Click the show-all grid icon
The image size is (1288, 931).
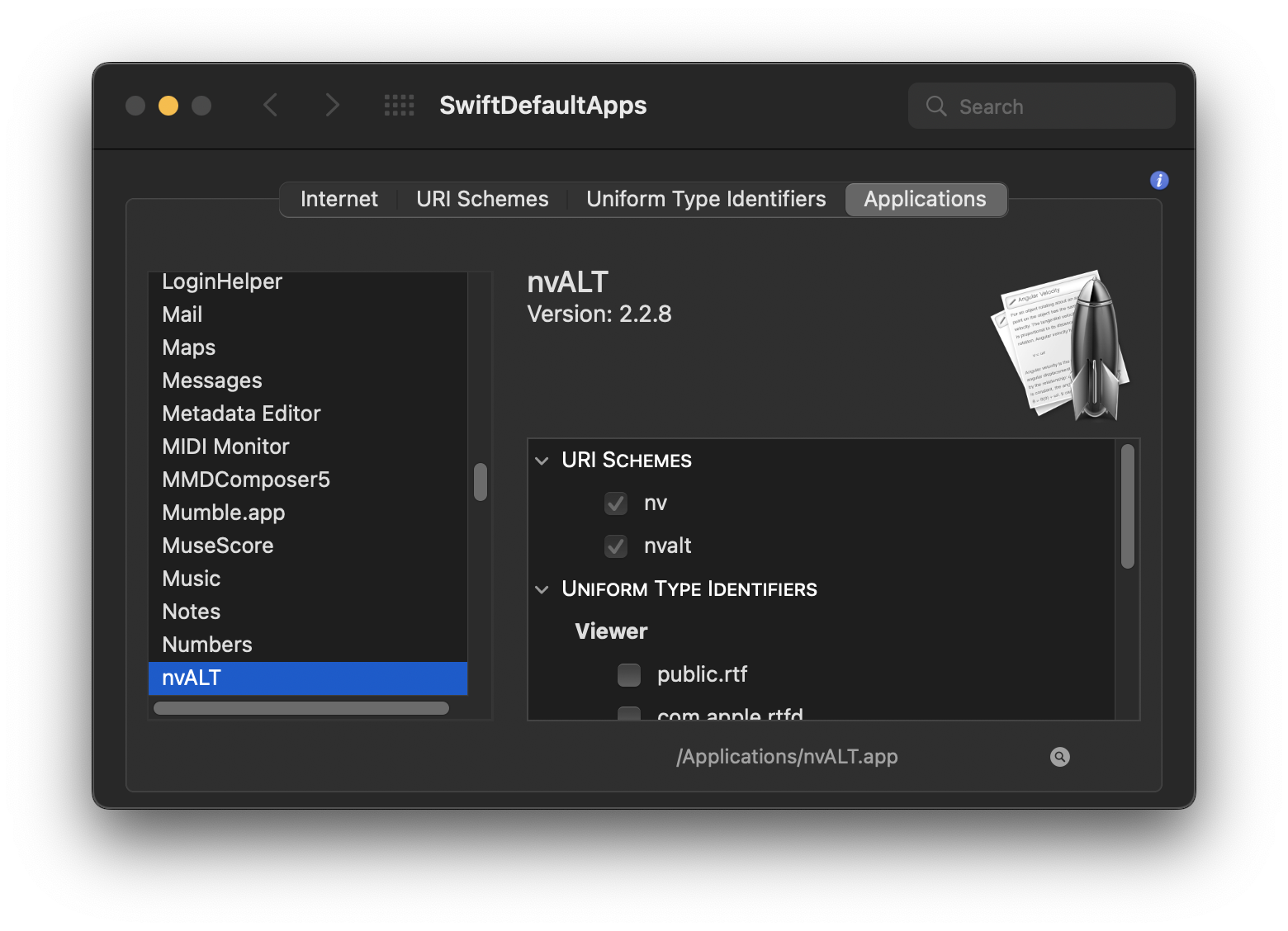(400, 106)
